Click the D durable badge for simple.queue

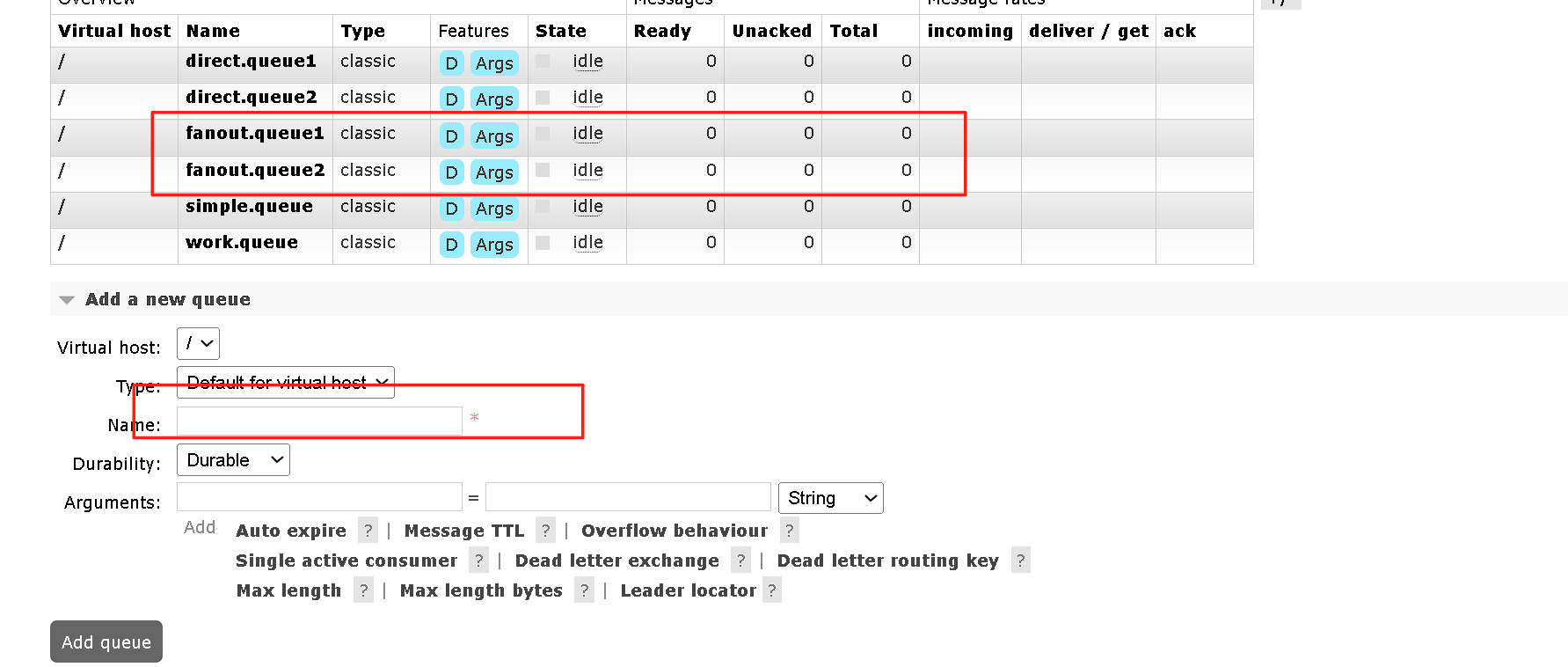[451, 209]
